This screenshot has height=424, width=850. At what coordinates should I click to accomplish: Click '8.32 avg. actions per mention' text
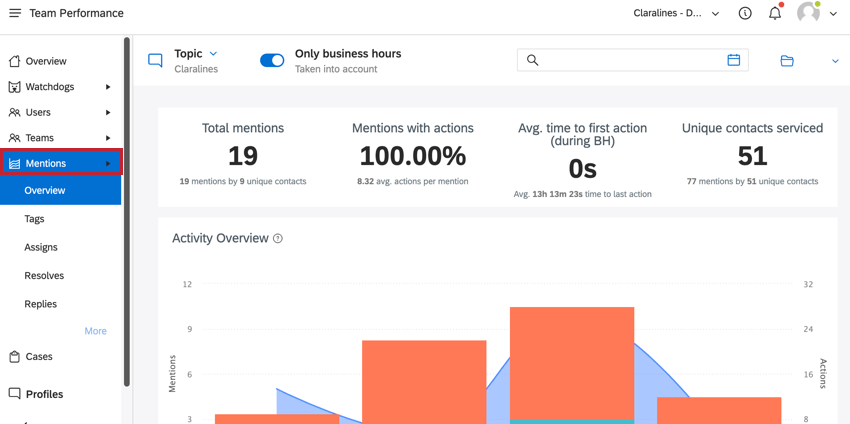413,182
